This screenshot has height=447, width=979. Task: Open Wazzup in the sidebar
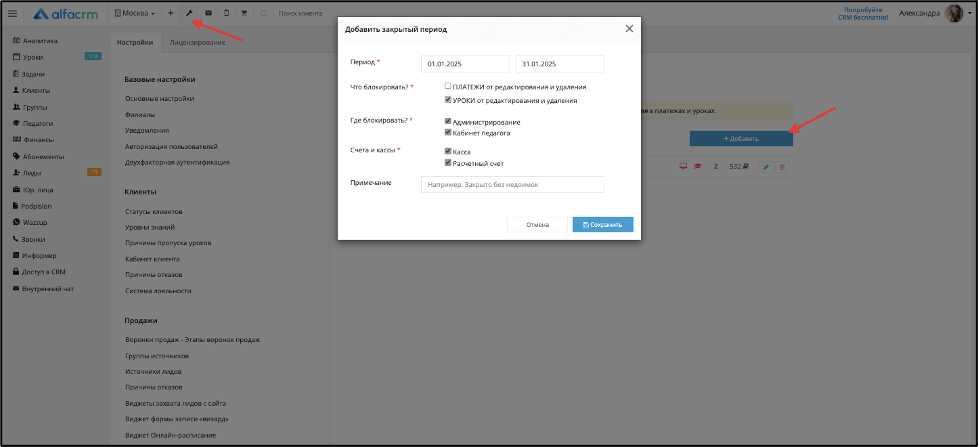pos(34,222)
